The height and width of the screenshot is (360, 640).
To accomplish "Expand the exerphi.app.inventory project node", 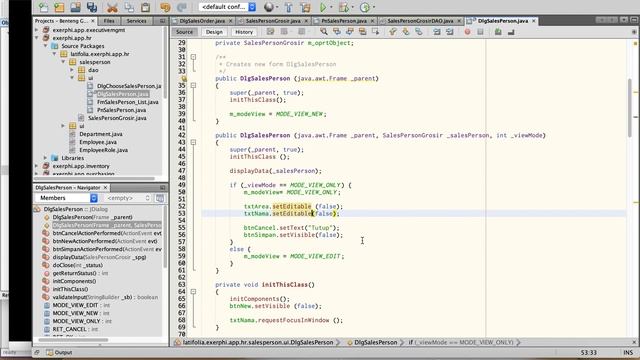I will coord(37,166).
